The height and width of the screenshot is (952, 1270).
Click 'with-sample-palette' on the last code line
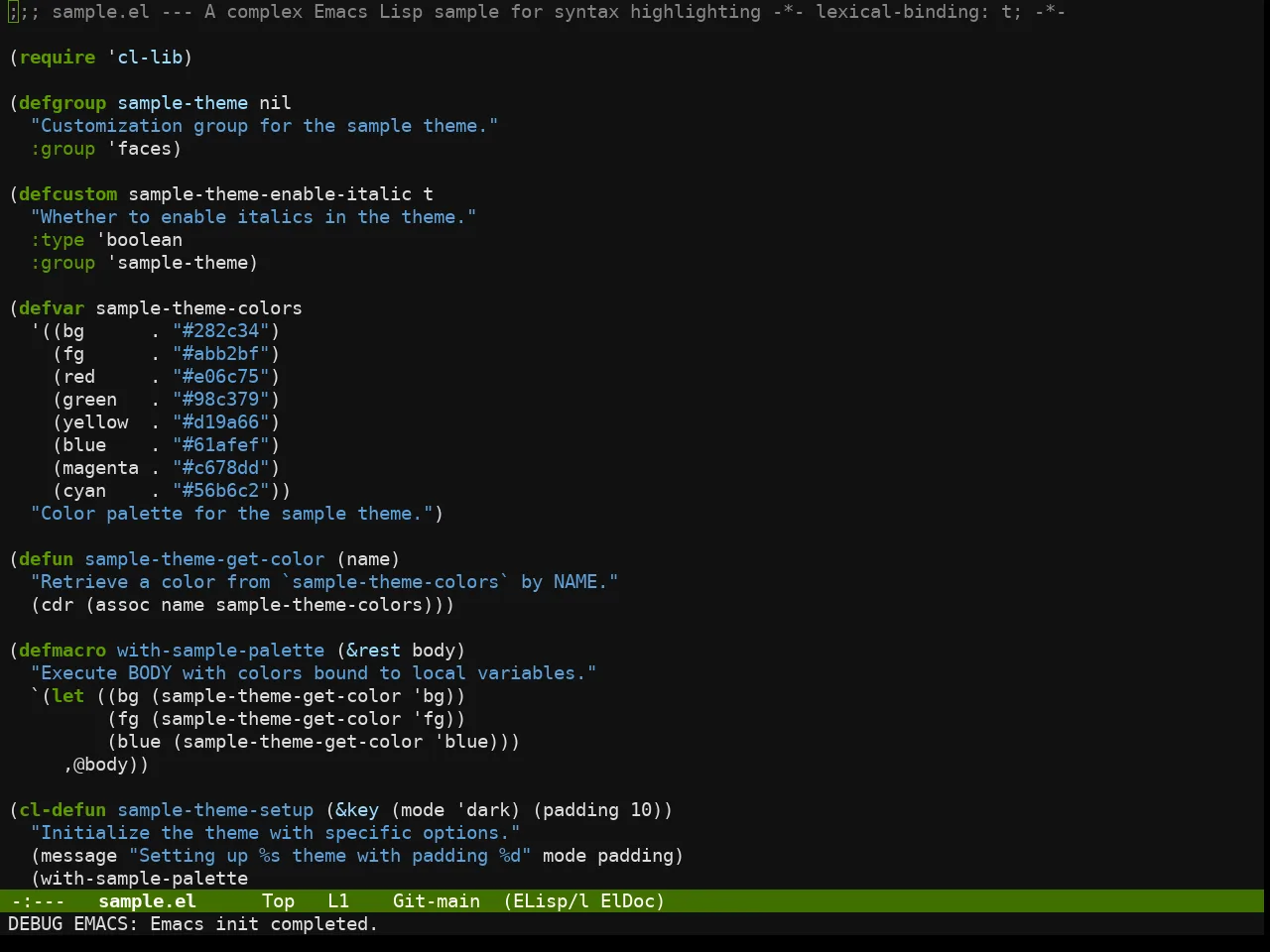145,879
